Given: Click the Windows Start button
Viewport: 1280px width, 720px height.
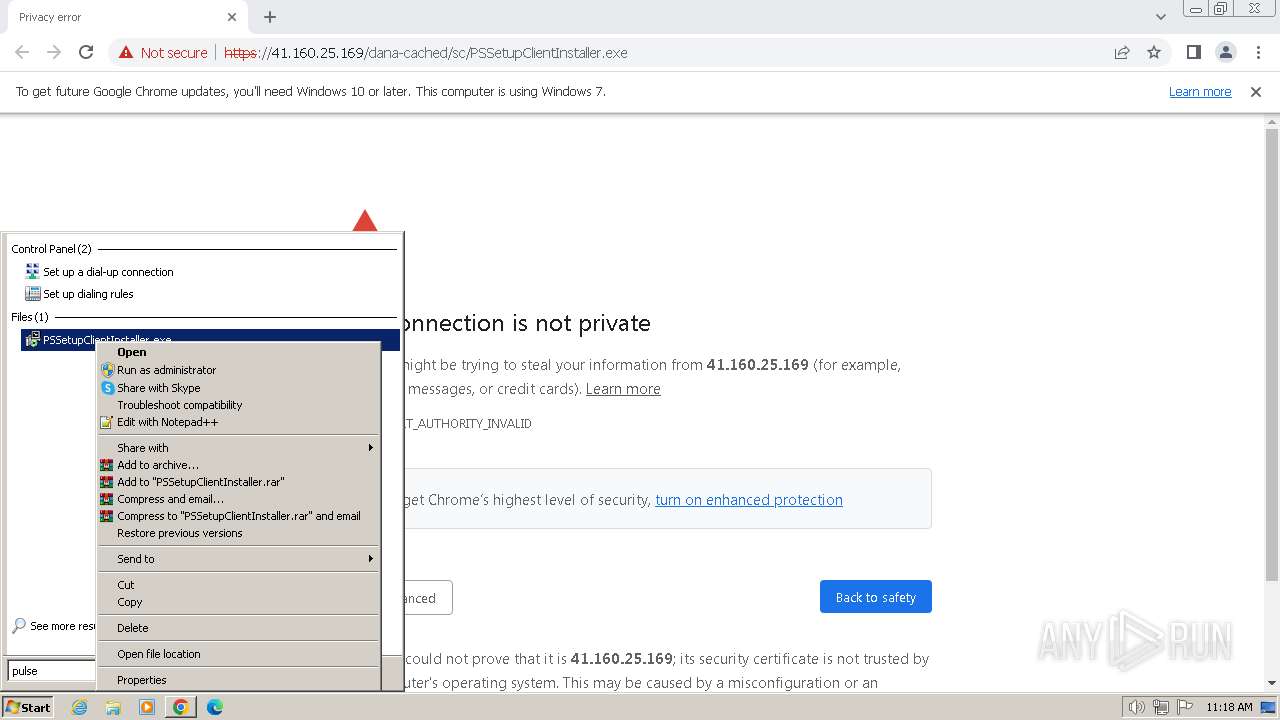Looking at the screenshot, I should click(x=29, y=707).
